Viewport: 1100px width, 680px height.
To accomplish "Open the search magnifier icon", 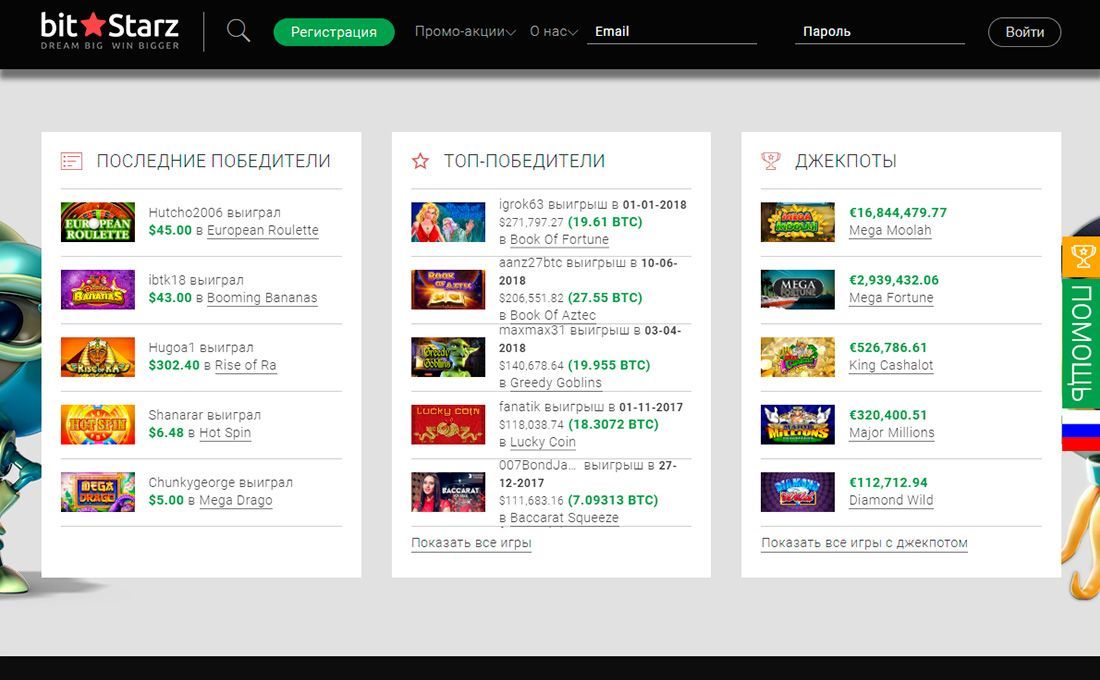I will point(239,31).
